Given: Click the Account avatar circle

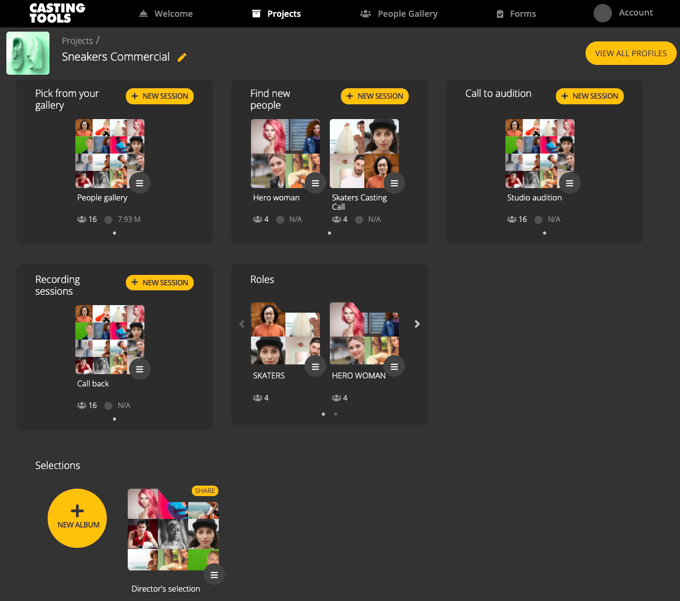Looking at the screenshot, I should (x=602, y=13).
